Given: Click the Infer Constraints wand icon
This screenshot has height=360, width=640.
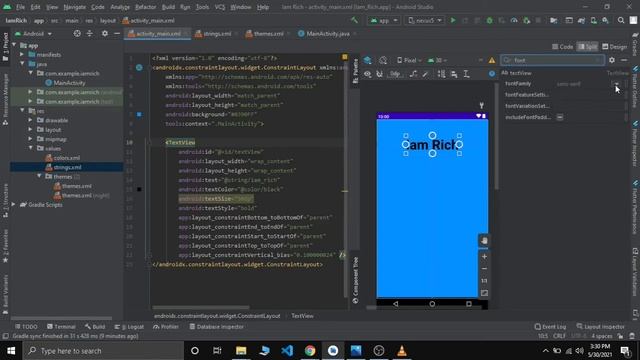Looking at the screenshot, I should point(425,74).
